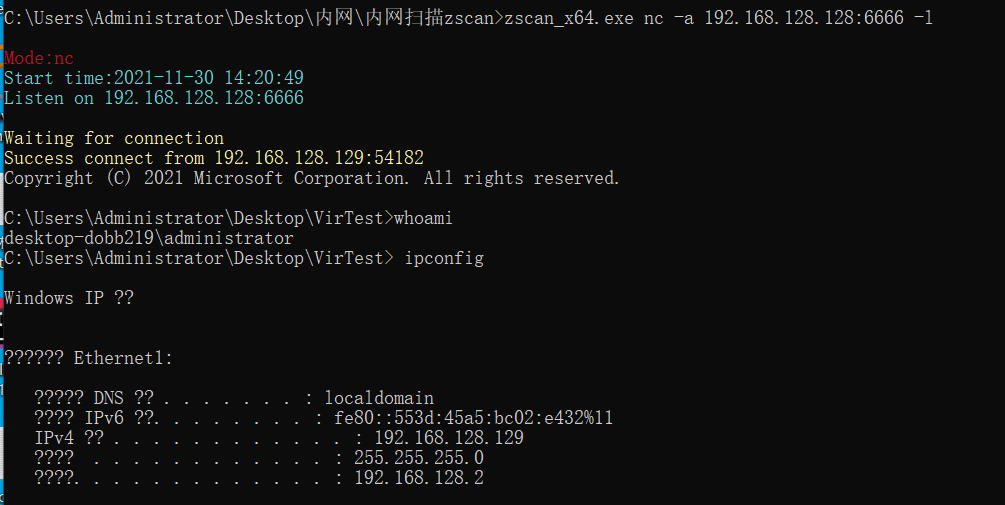The width and height of the screenshot is (1005, 505).
Task: Click the subnet mask 255.255.255.0
Action: (419, 458)
